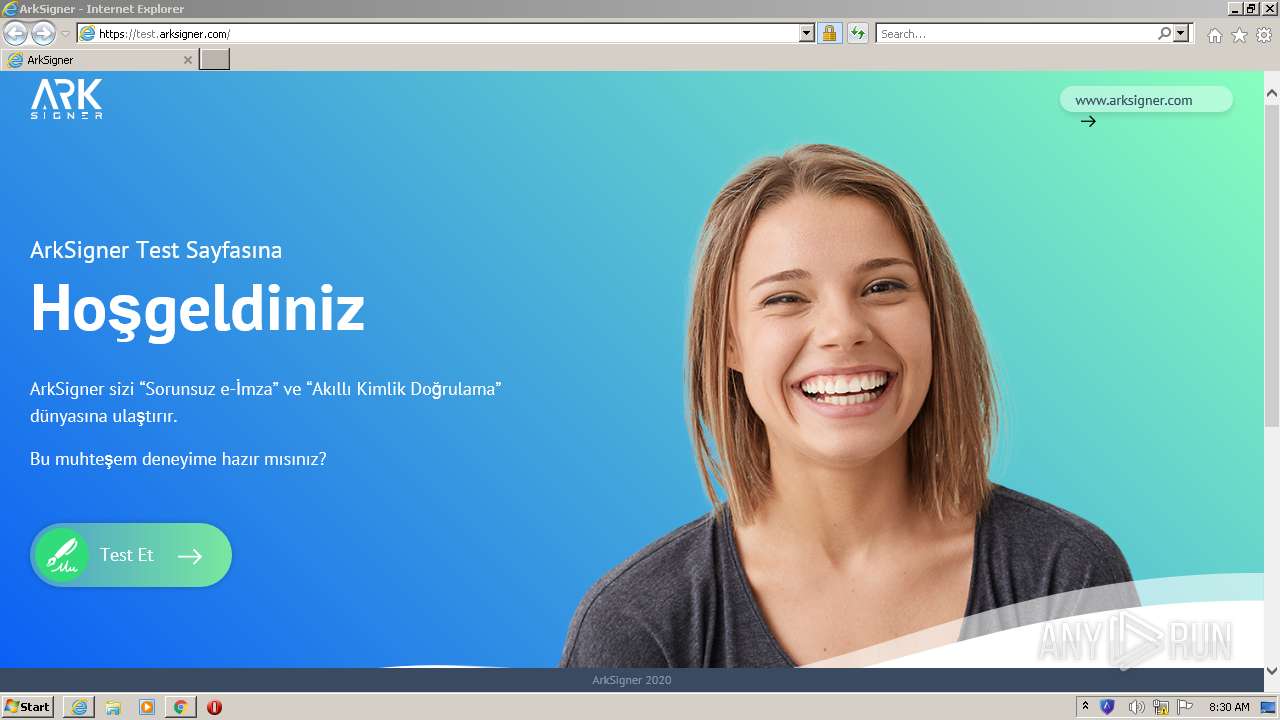Expand the address bar autocomplete dropdown
The width and height of the screenshot is (1280, 720).
[807, 33]
